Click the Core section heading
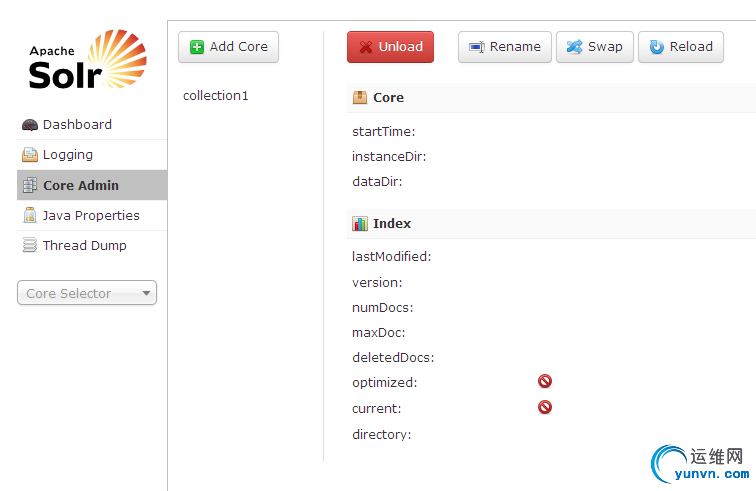This screenshot has width=756, height=491. (388, 97)
